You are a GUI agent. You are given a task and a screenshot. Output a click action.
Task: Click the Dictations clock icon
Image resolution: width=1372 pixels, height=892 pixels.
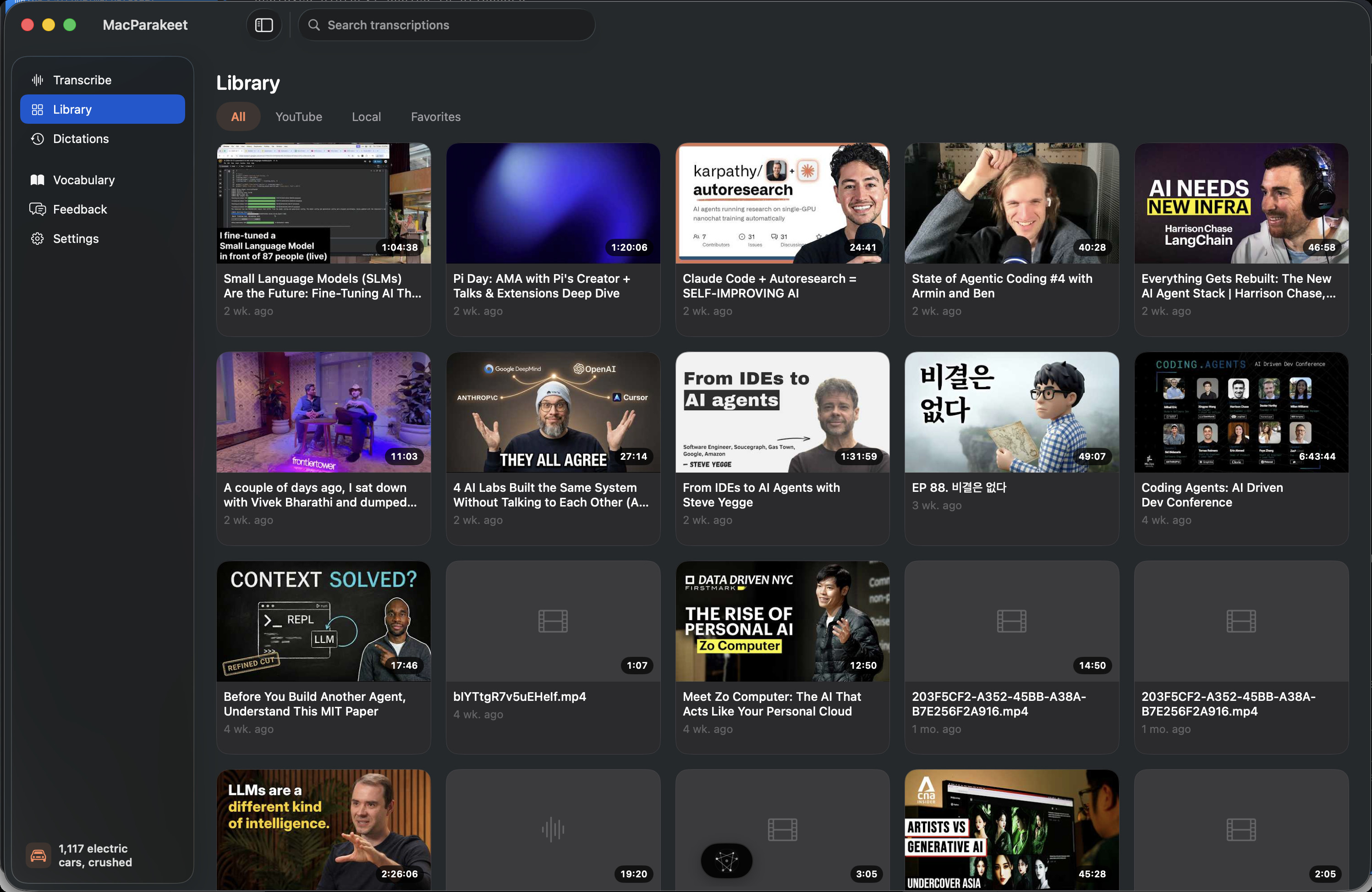pyautogui.click(x=38, y=139)
